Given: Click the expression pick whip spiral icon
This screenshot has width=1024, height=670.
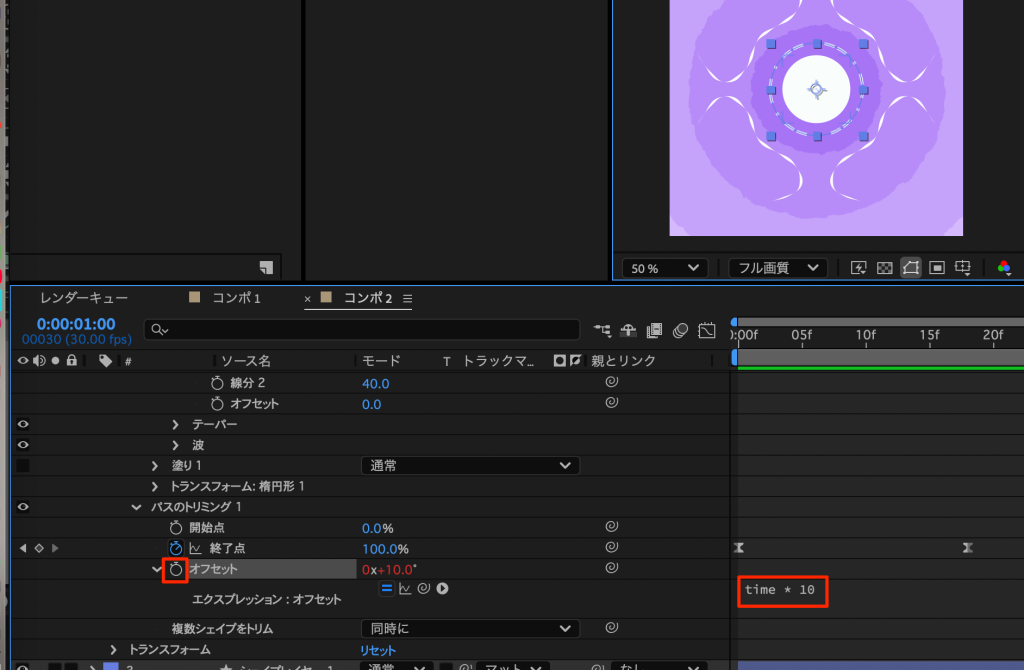Looking at the screenshot, I should coord(424,589).
